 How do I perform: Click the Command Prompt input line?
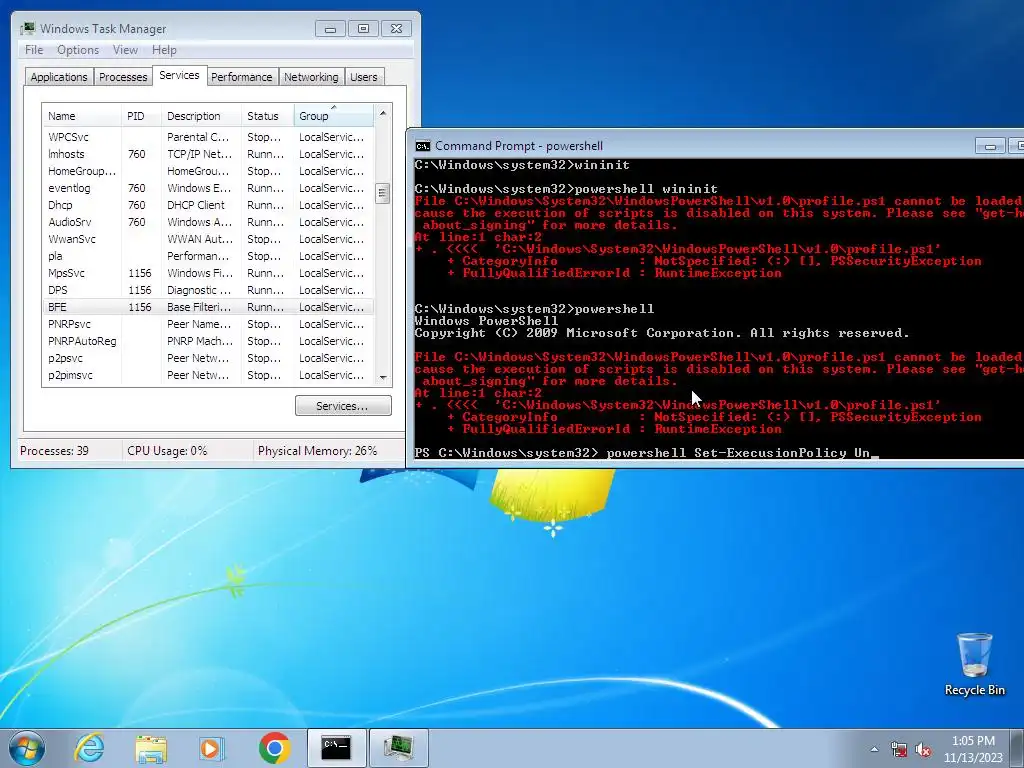718,453
